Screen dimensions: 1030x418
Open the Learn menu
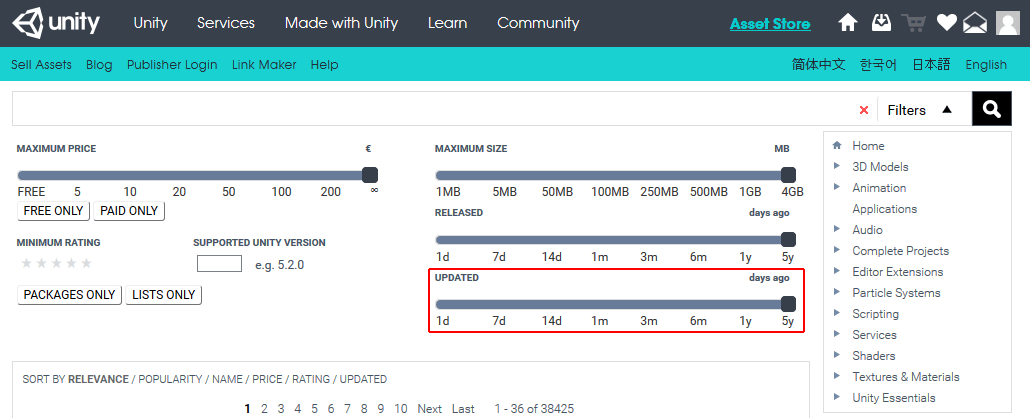[447, 23]
